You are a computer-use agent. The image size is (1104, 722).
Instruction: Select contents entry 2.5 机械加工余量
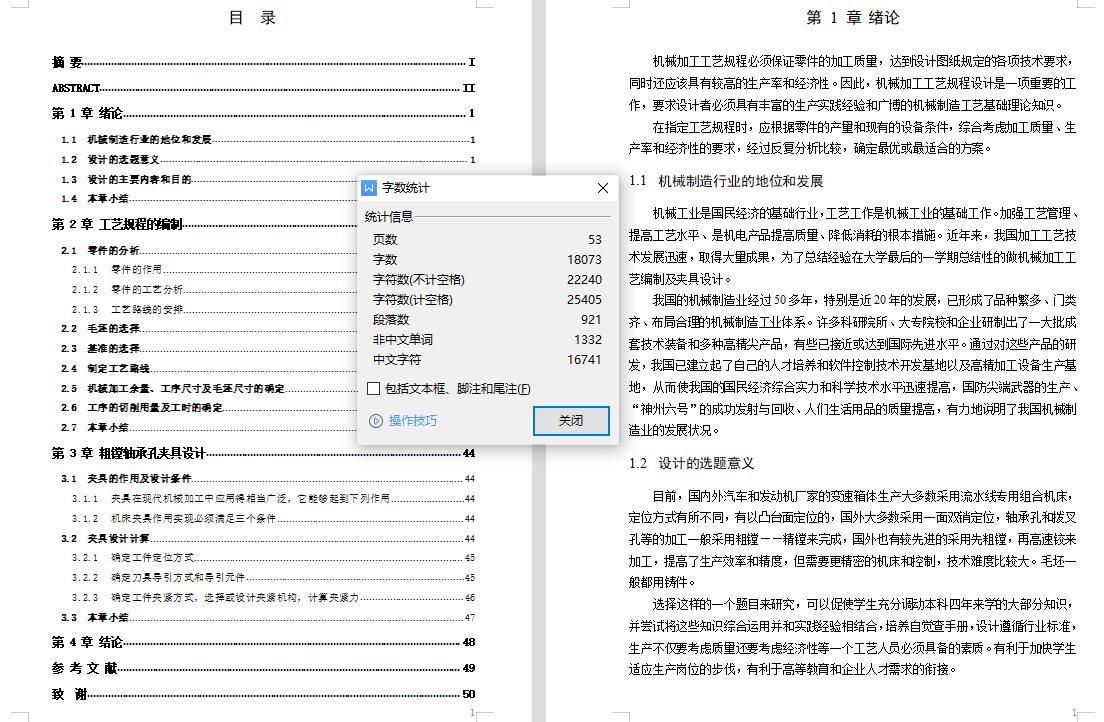[172, 388]
